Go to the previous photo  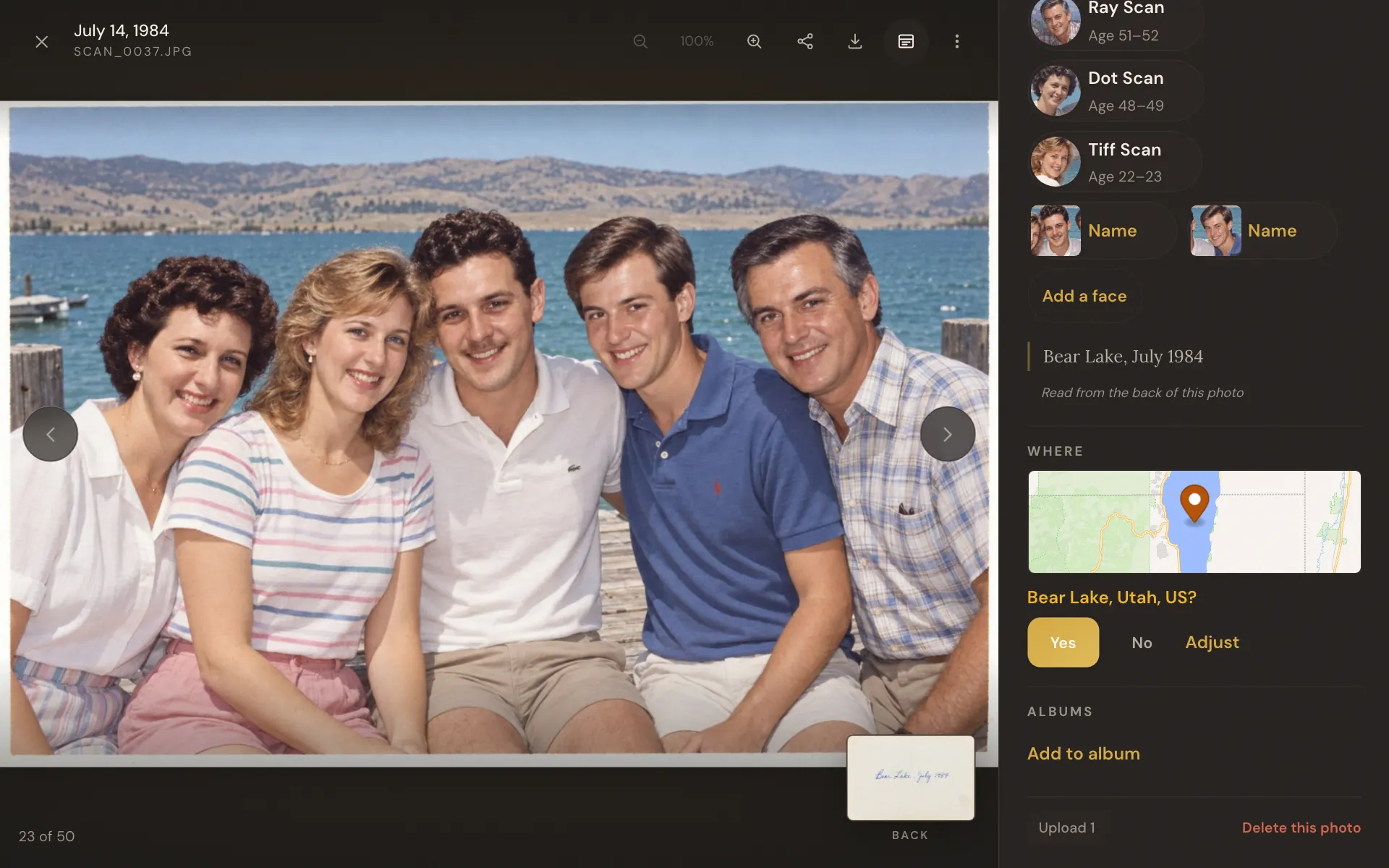51,434
